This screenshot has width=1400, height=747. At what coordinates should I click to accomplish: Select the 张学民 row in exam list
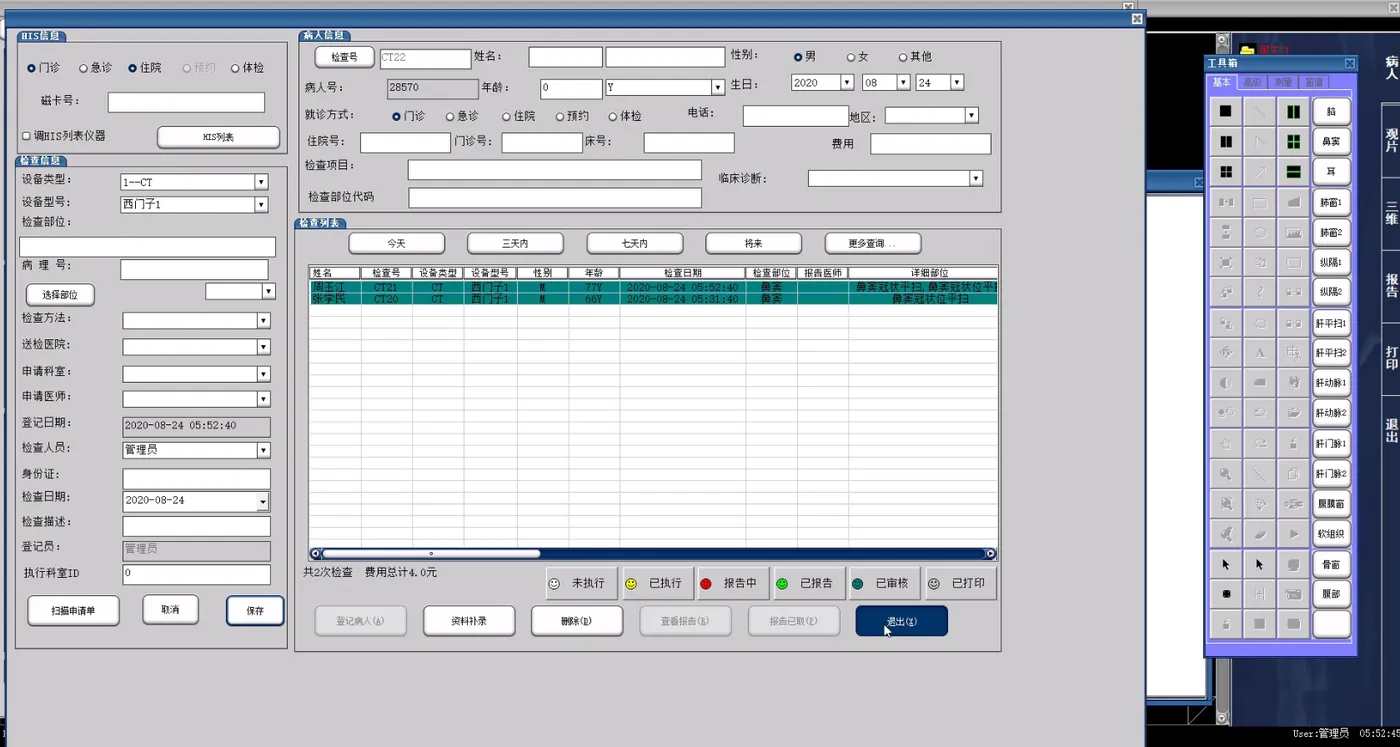tap(653, 299)
